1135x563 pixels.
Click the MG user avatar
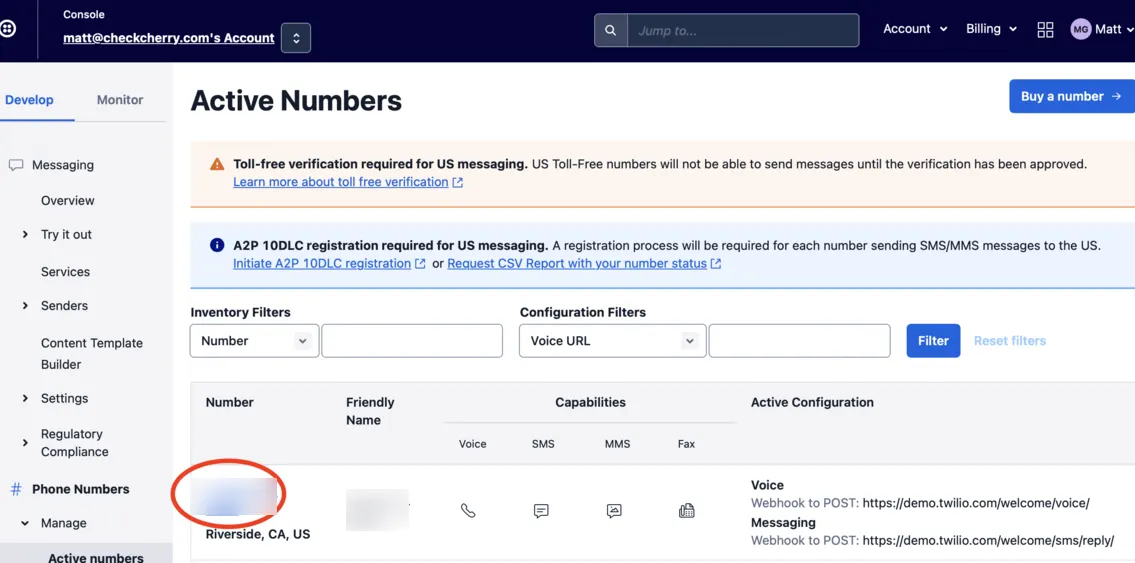coord(1081,30)
